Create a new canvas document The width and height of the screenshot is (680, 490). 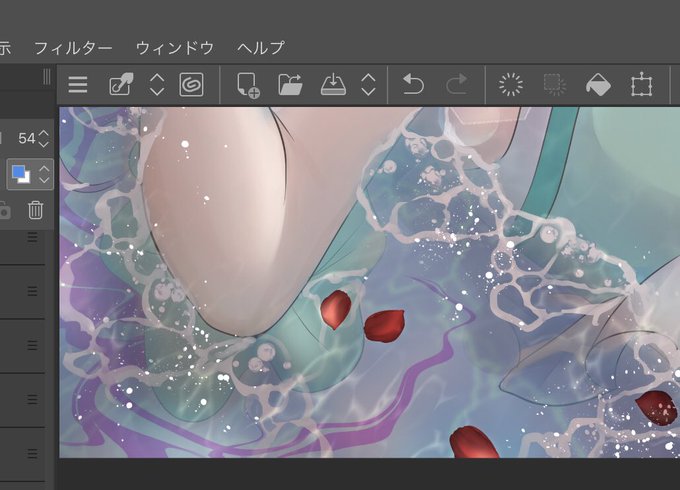click(248, 85)
